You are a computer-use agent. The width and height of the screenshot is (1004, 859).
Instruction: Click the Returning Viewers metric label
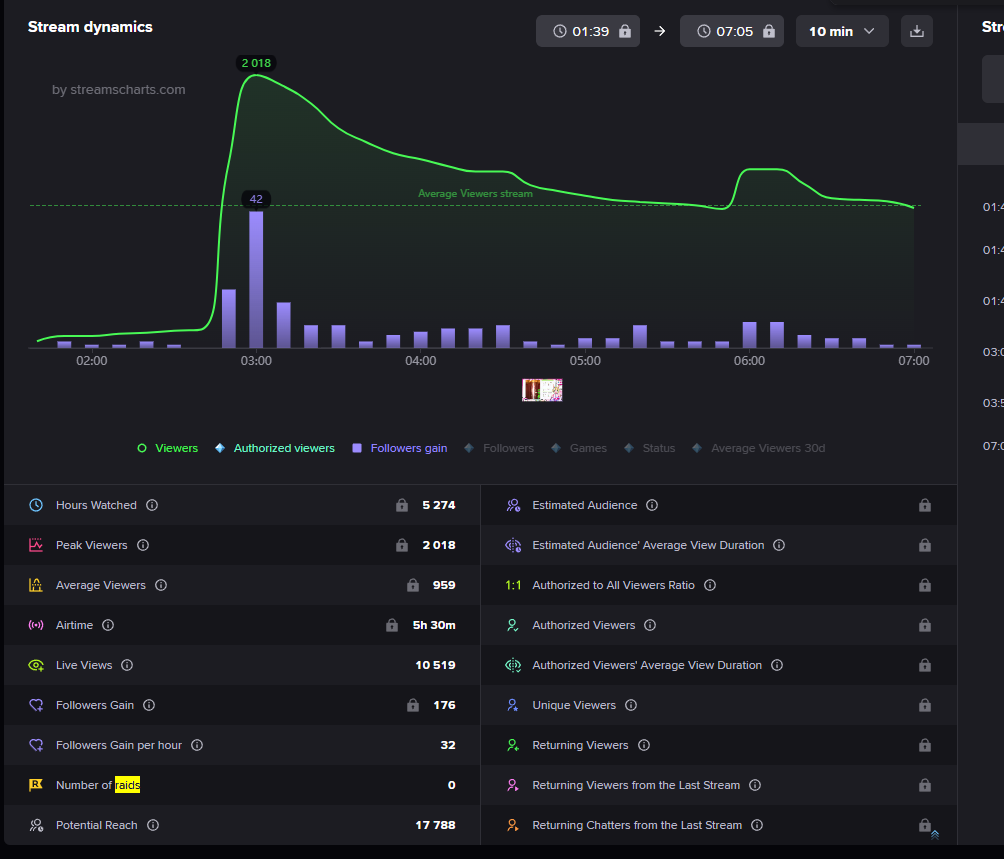[580, 745]
